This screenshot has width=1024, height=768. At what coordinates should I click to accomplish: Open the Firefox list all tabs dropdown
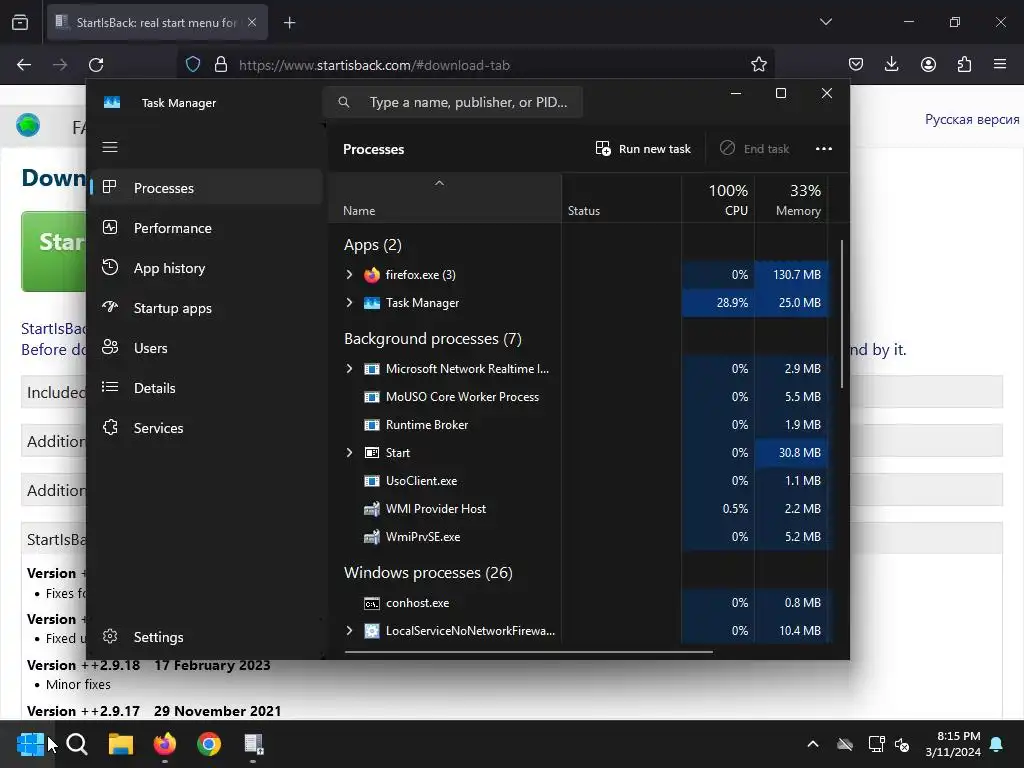(x=825, y=22)
